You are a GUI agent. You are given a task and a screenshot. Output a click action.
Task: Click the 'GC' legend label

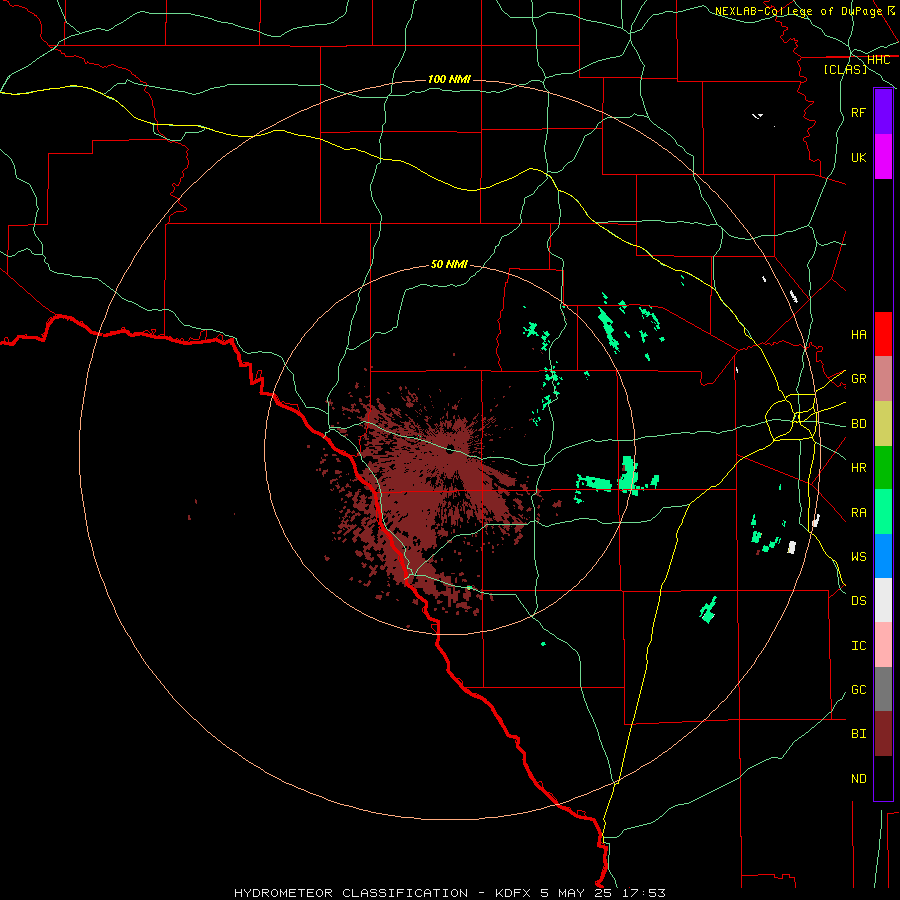point(858,690)
